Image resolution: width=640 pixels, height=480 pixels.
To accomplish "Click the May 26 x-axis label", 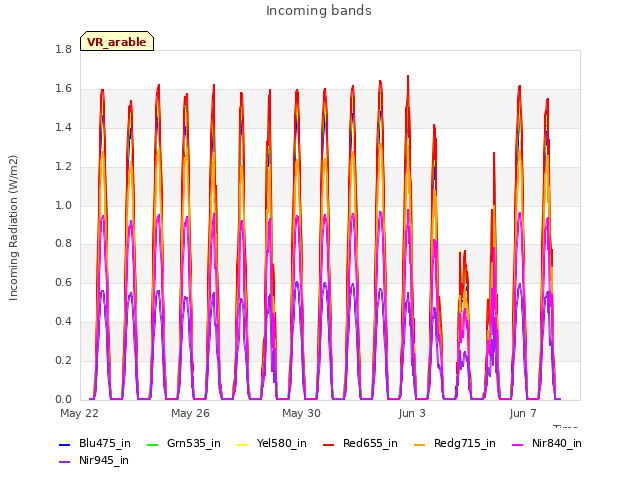I will (x=190, y=413).
